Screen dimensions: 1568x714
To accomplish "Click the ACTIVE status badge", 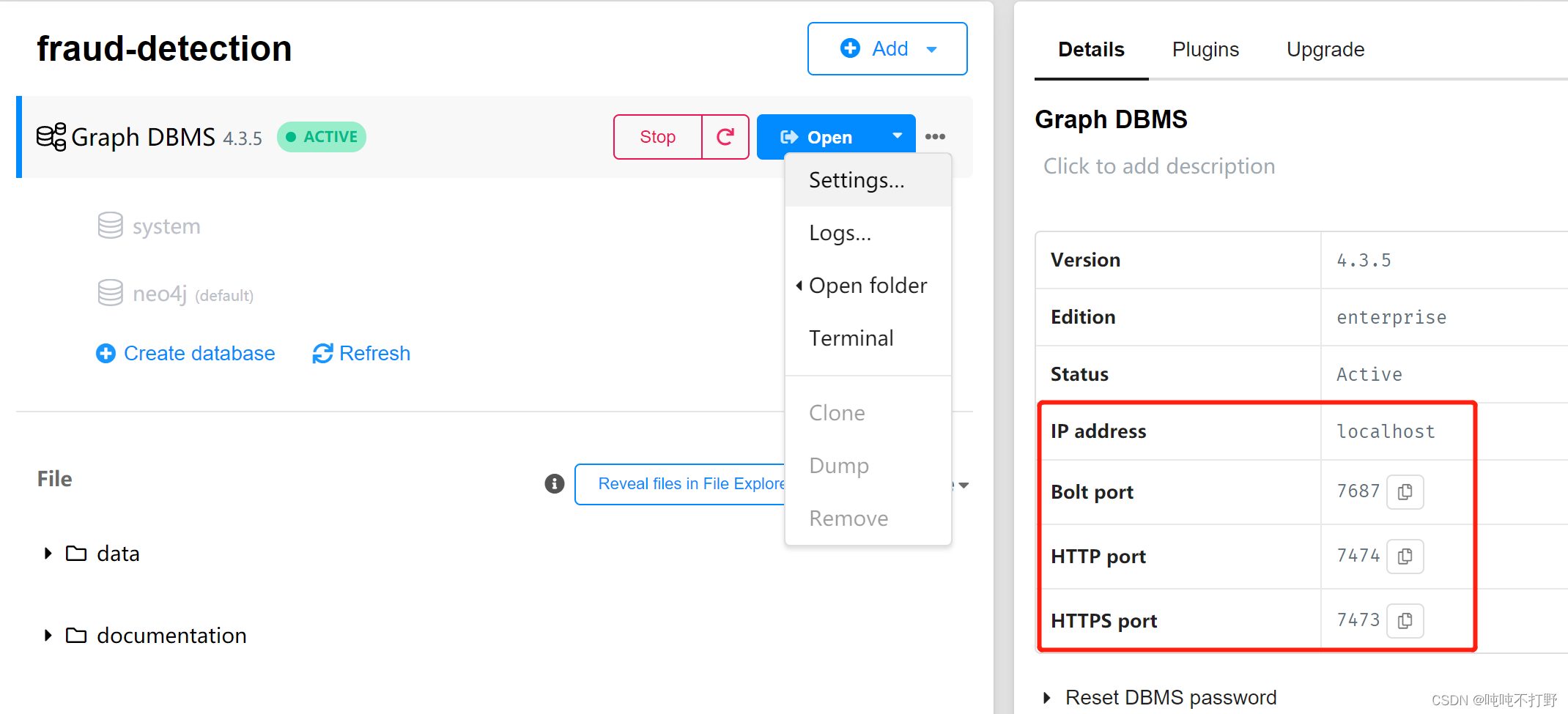I will [x=322, y=137].
